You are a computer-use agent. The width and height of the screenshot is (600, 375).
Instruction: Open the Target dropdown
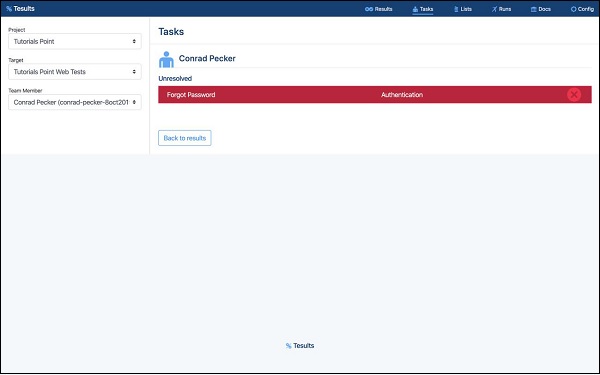pyautogui.click(x=75, y=72)
